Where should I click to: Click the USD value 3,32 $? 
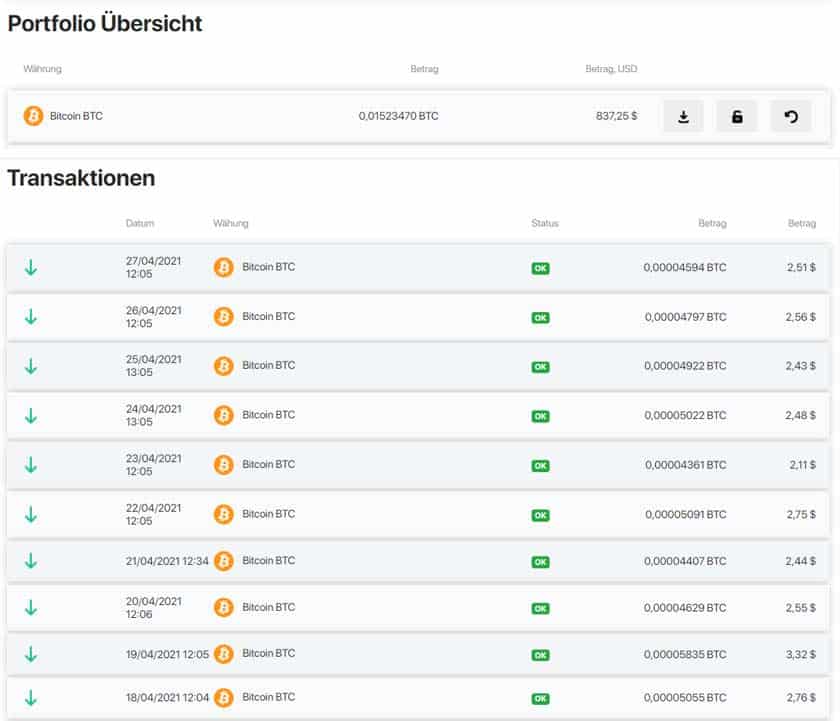coord(801,655)
